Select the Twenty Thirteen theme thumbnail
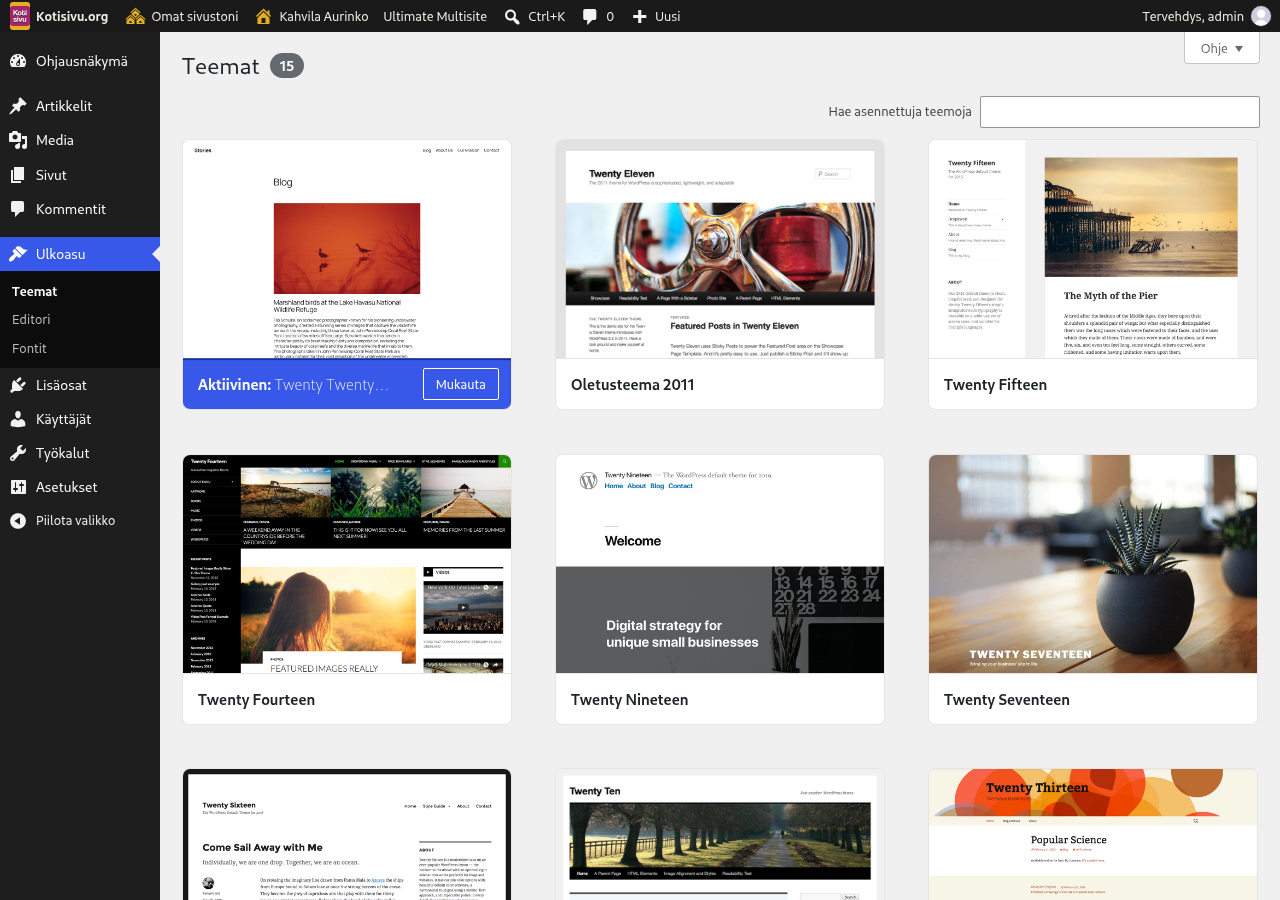1280x900 pixels. pyautogui.click(x=1093, y=835)
